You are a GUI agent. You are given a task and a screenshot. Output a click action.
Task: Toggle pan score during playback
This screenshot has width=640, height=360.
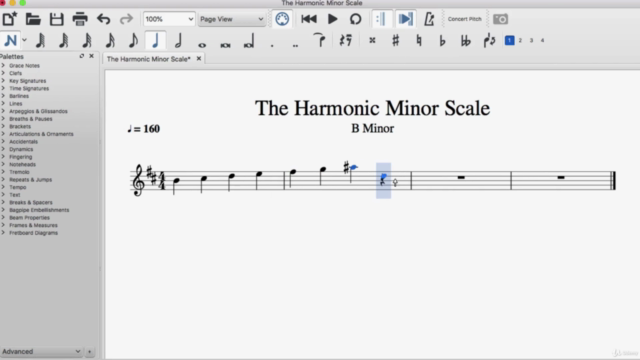coord(405,19)
